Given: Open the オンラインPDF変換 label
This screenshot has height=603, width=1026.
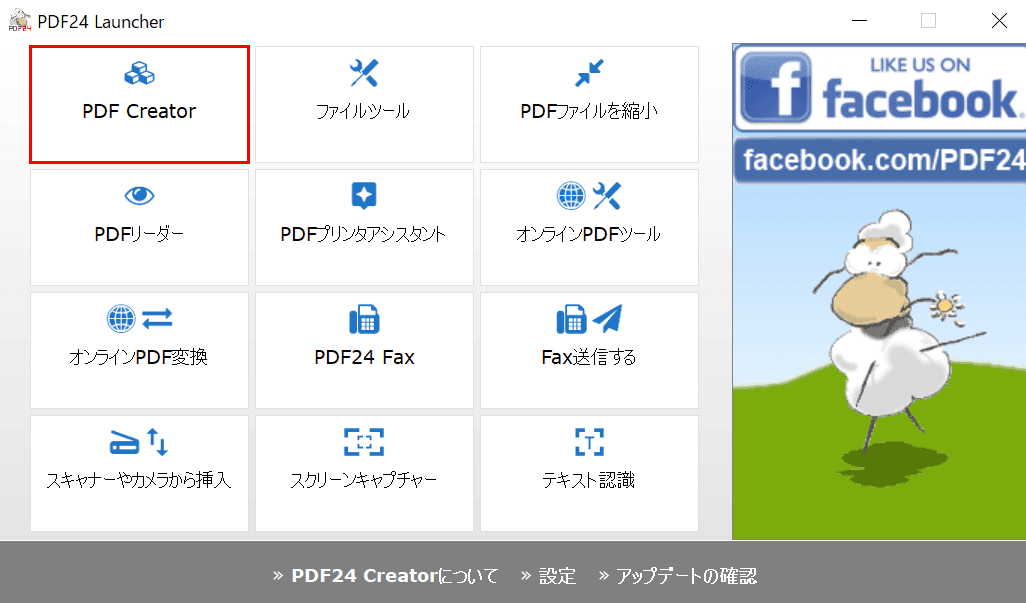Looking at the screenshot, I should (x=139, y=357).
